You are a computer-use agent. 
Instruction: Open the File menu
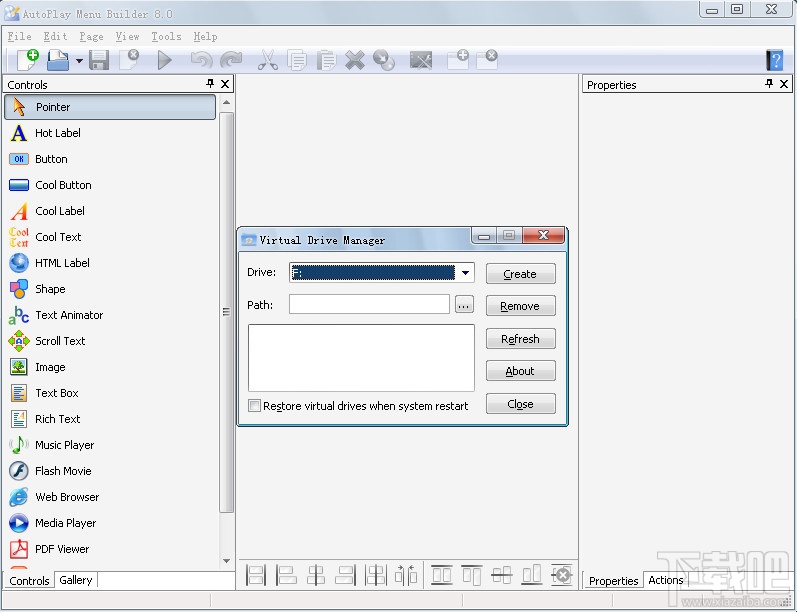[19, 37]
